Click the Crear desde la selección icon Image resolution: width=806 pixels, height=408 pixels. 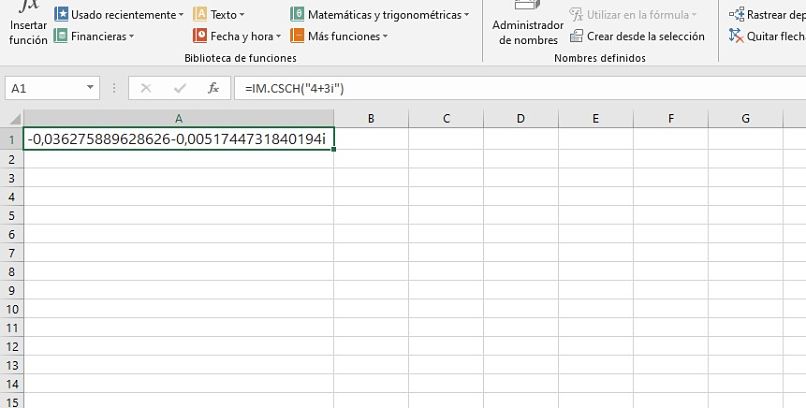[577, 36]
